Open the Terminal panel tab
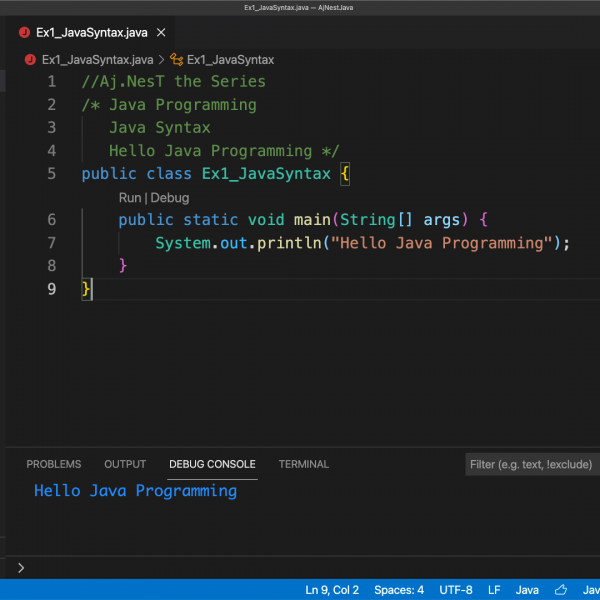Screen dimensions: 600x600 coord(303,464)
